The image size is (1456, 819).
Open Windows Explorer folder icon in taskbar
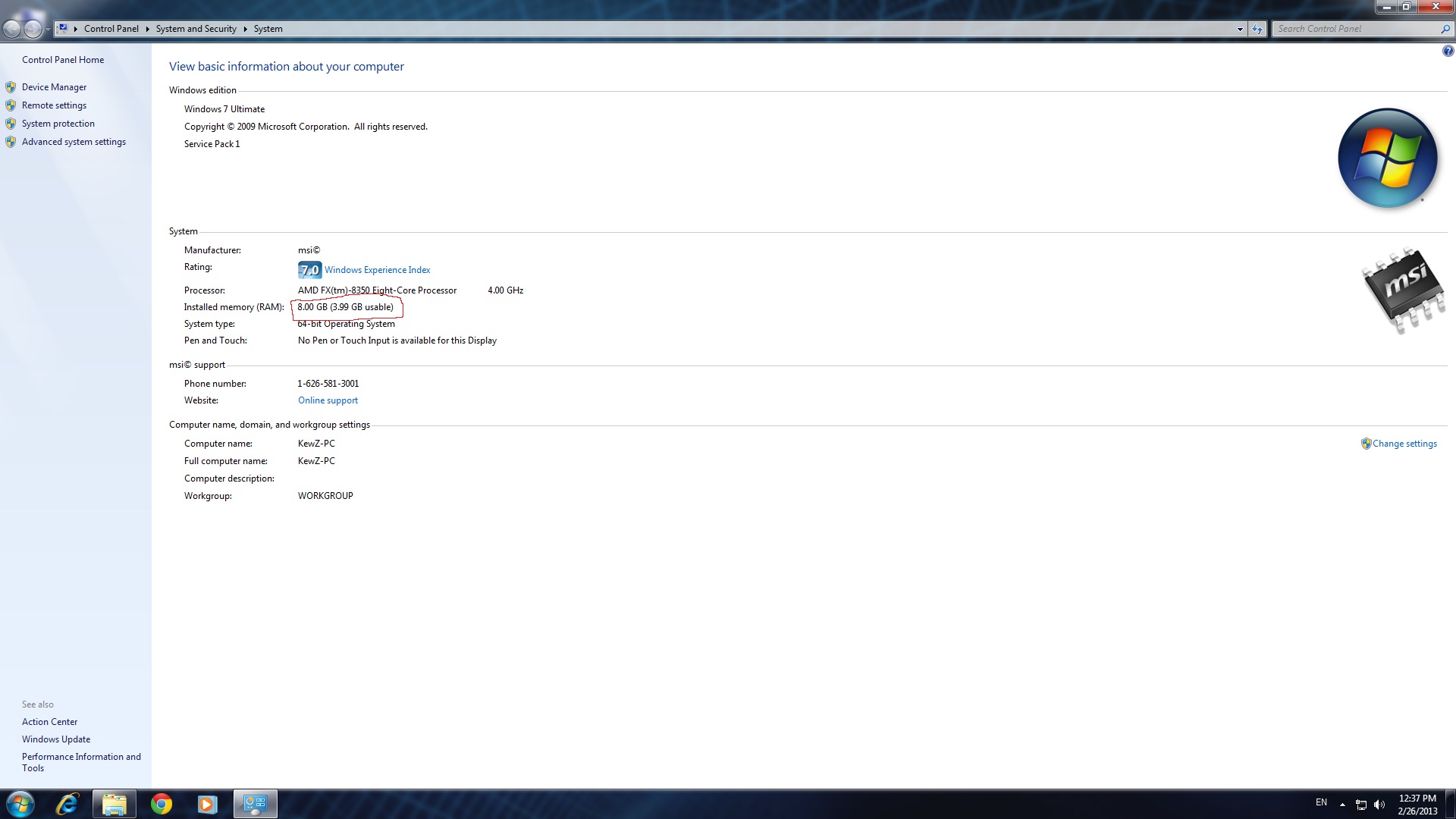[115, 804]
